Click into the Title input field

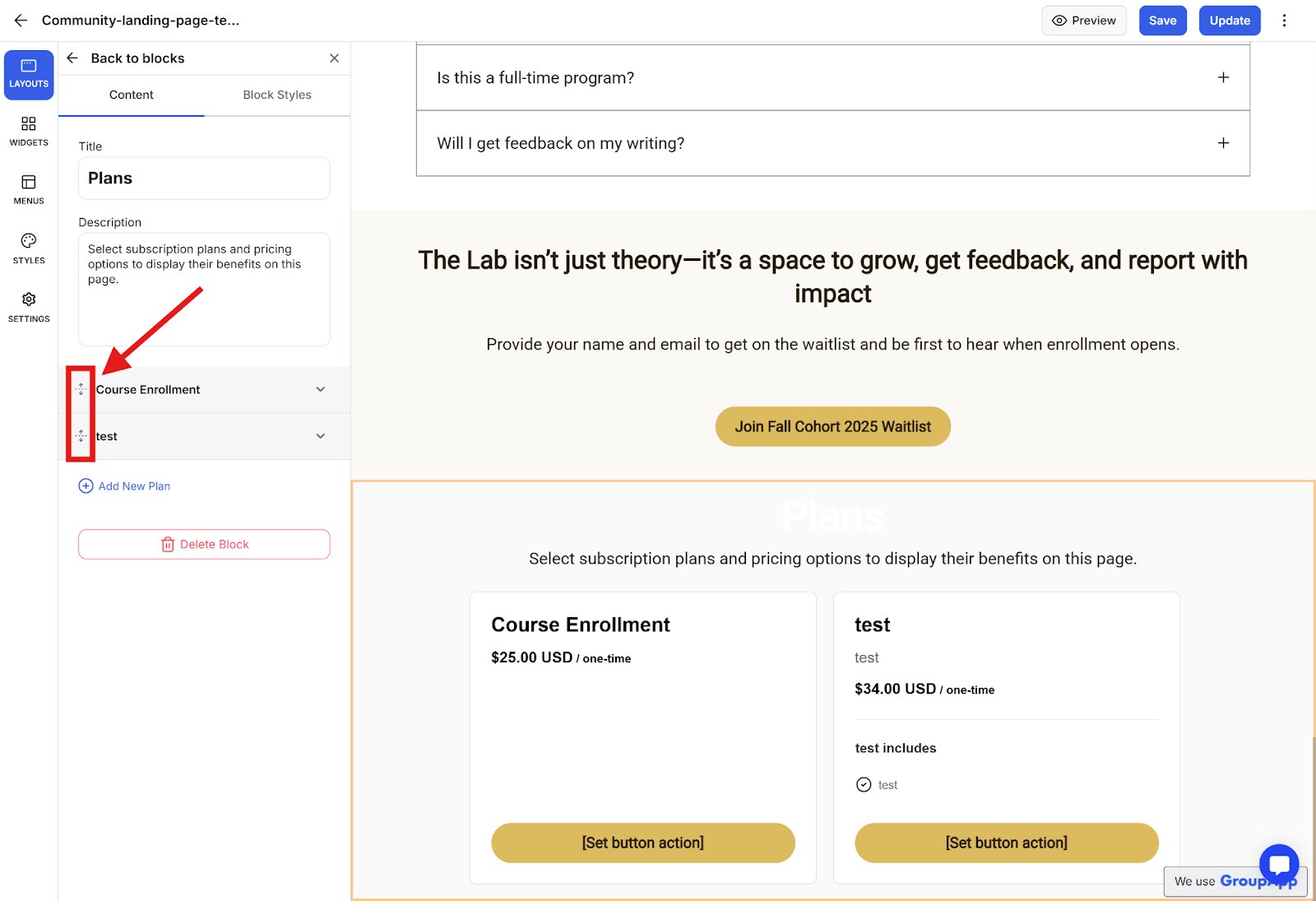pyautogui.click(x=204, y=179)
